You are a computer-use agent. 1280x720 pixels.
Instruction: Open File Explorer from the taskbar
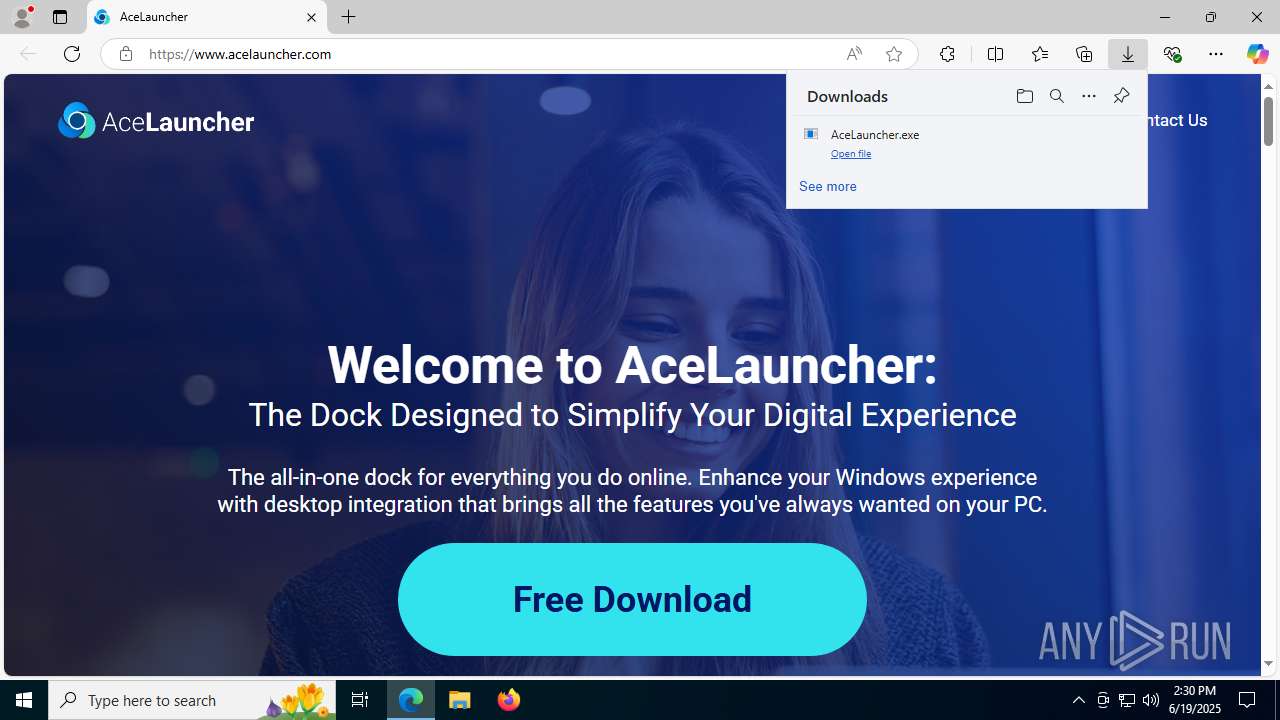[x=460, y=700]
